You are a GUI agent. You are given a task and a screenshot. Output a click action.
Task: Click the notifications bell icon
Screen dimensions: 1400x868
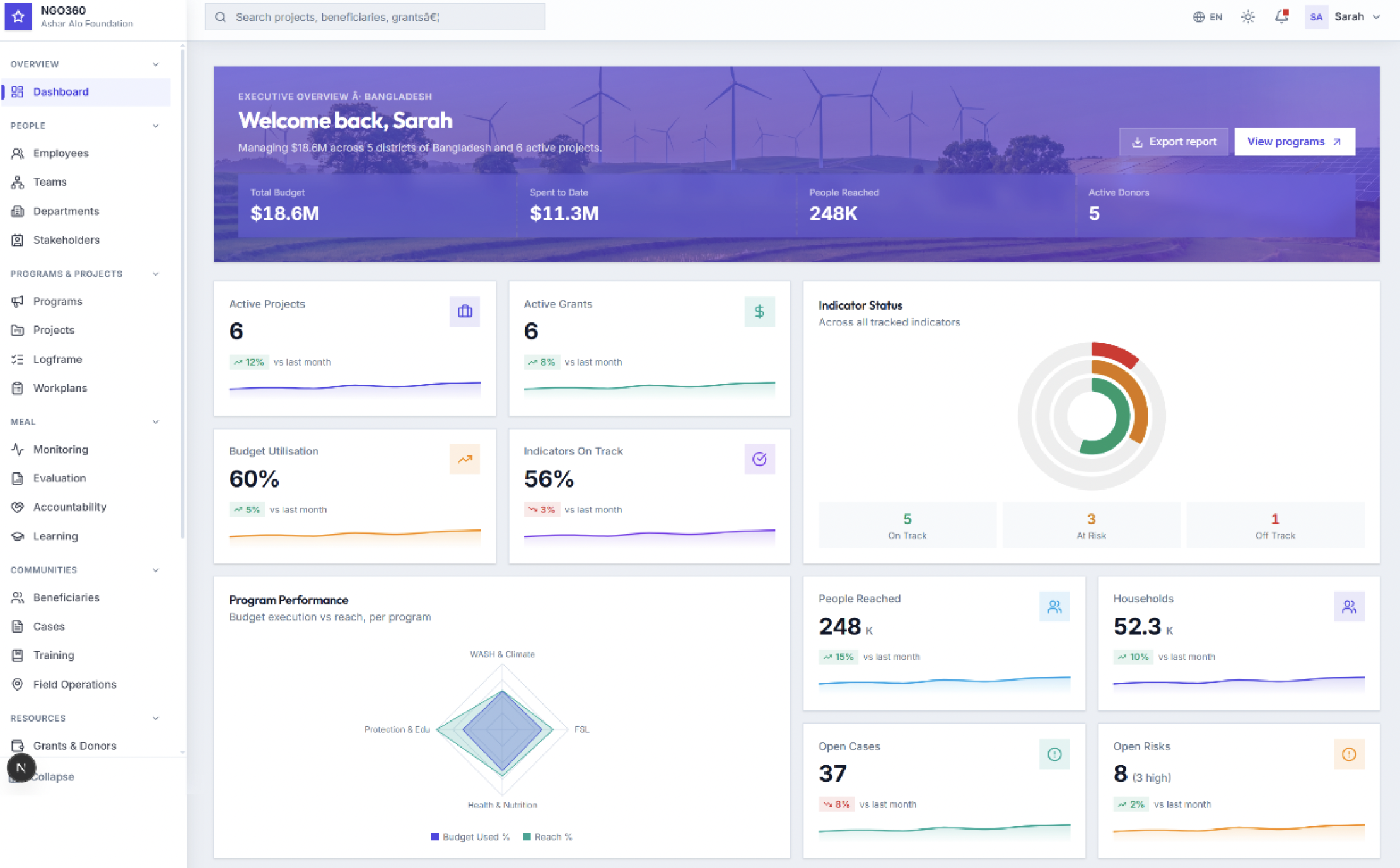pyautogui.click(x=1281, y=17)
